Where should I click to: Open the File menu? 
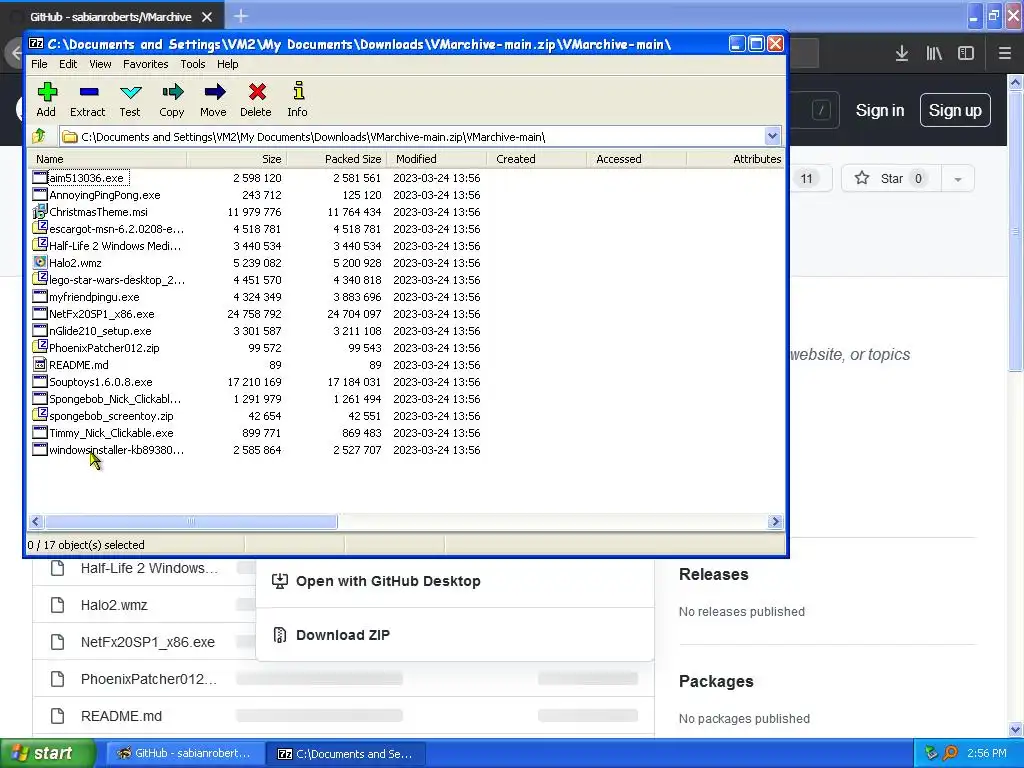39,64
